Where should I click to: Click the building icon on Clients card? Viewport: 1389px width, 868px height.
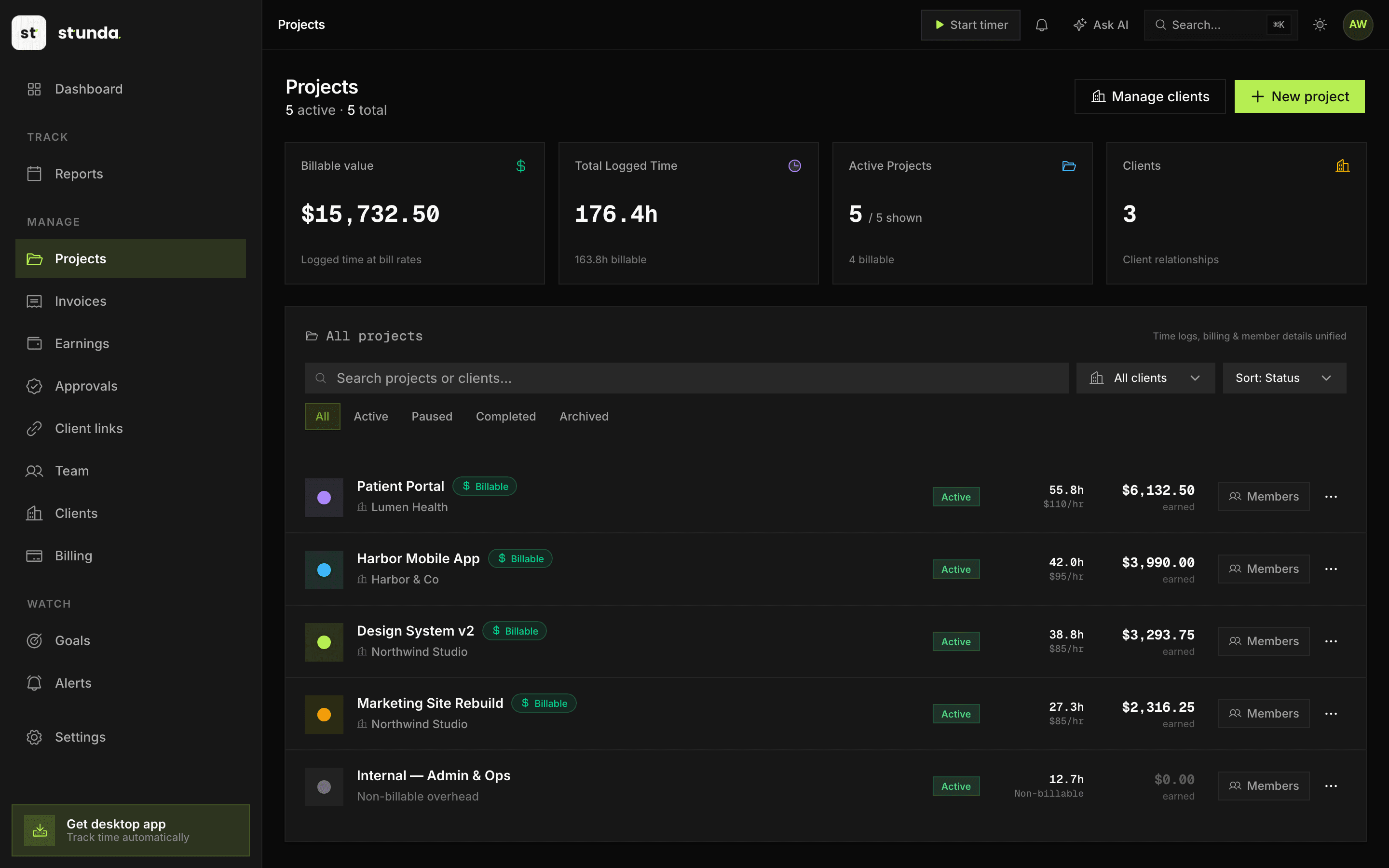click(1343, 166)
